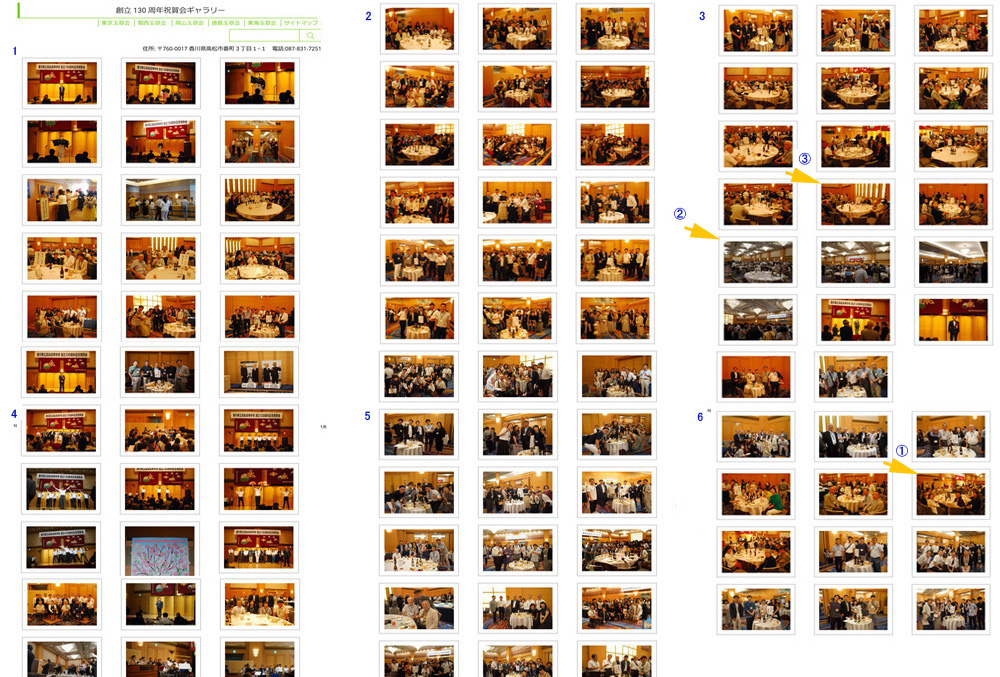Open the first thumbnail beside number 3

(757, 31)
